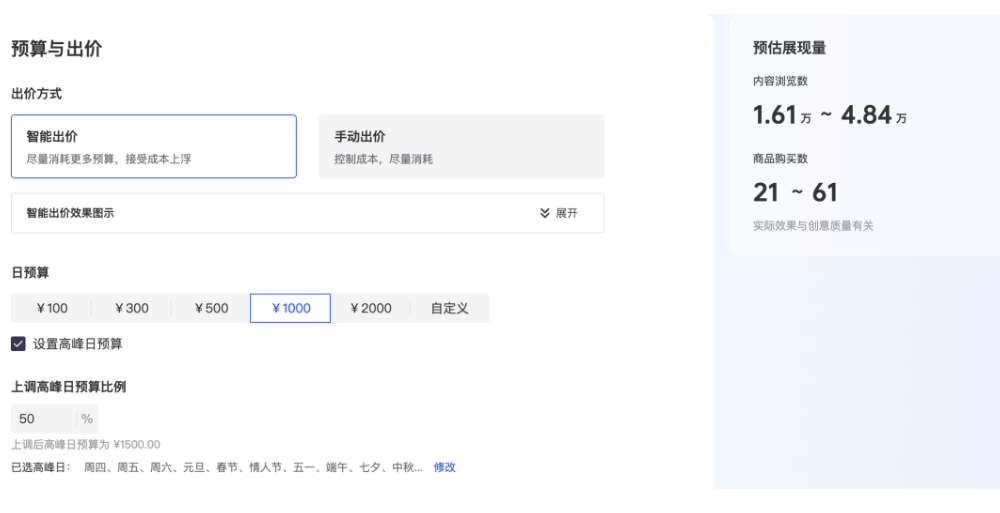Click the 实际效果与创意质量有关 note
This screenshot has height=513, width=1000.
coord(813,225)
